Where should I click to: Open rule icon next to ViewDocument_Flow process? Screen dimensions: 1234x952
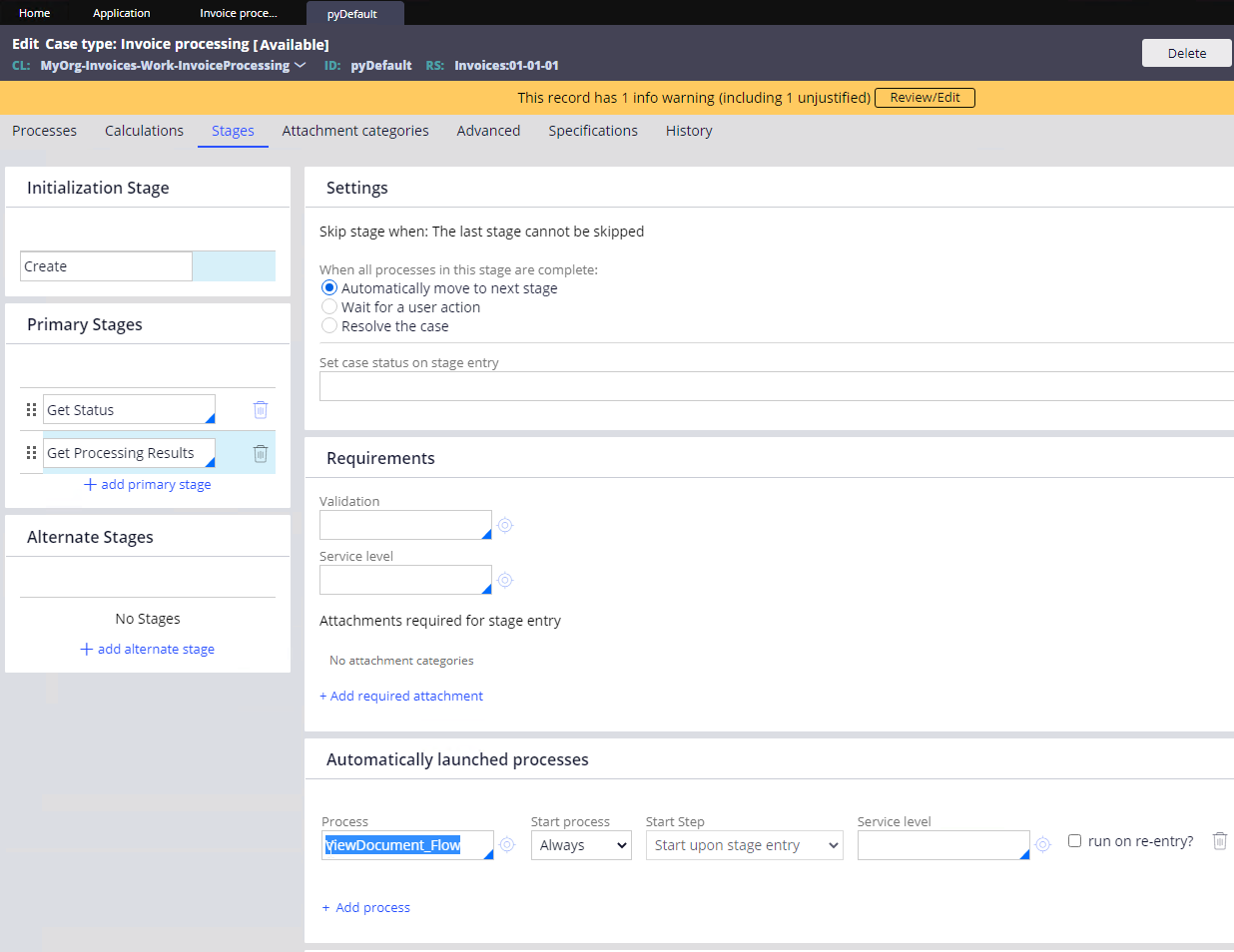[507, 845]
